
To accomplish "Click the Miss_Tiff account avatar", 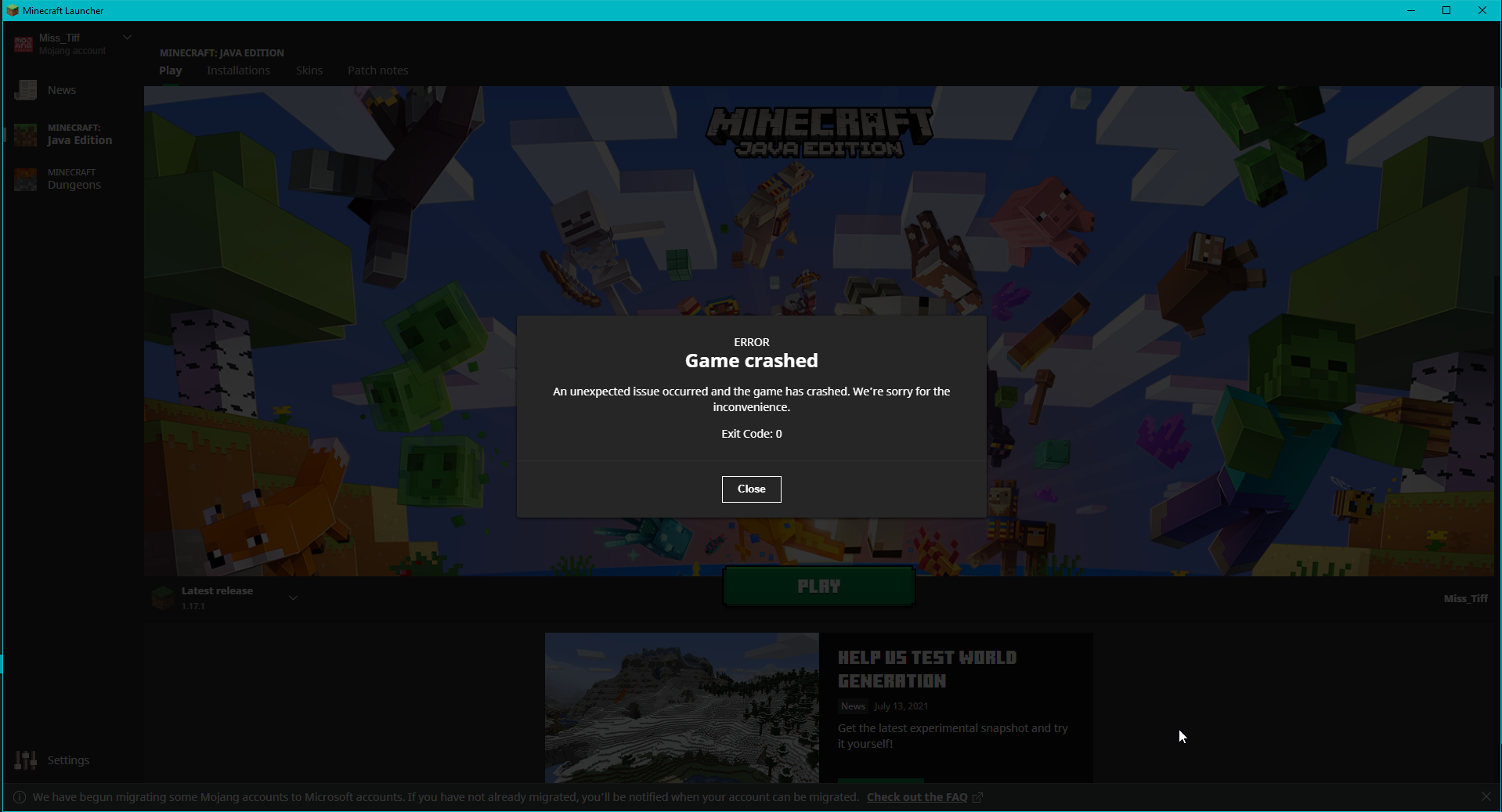I will coord(23,44).
